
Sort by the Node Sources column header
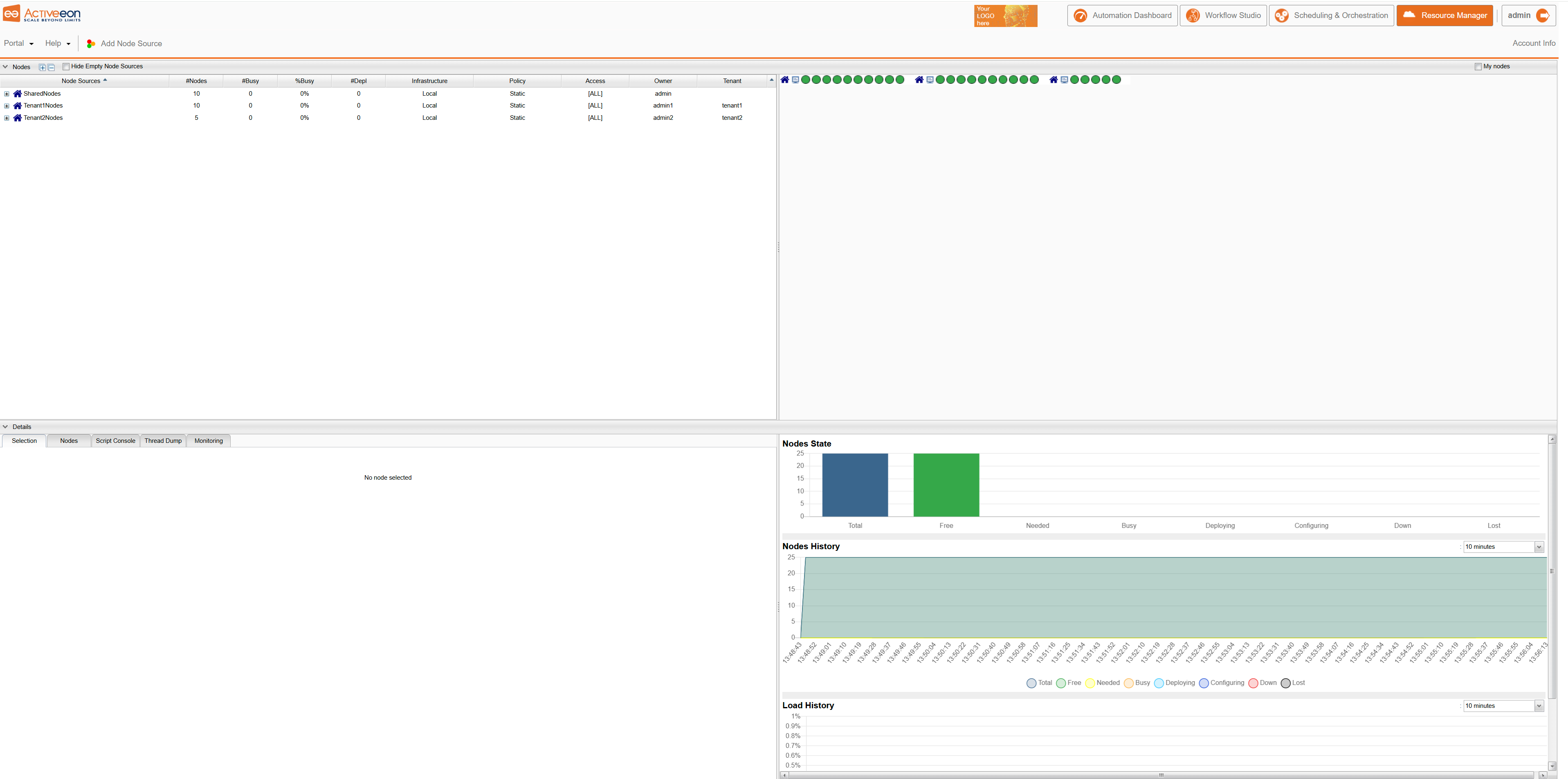[x=84, y=81]
